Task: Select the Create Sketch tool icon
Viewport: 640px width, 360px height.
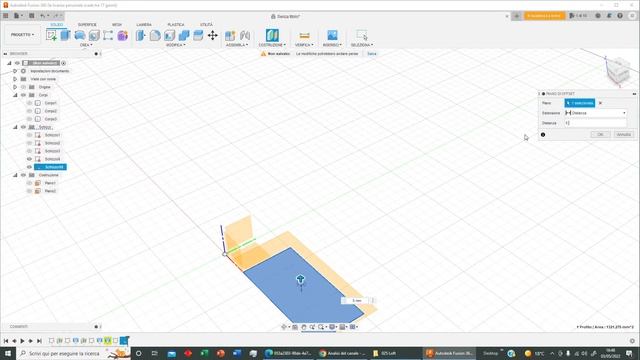Action: point(51,36)
